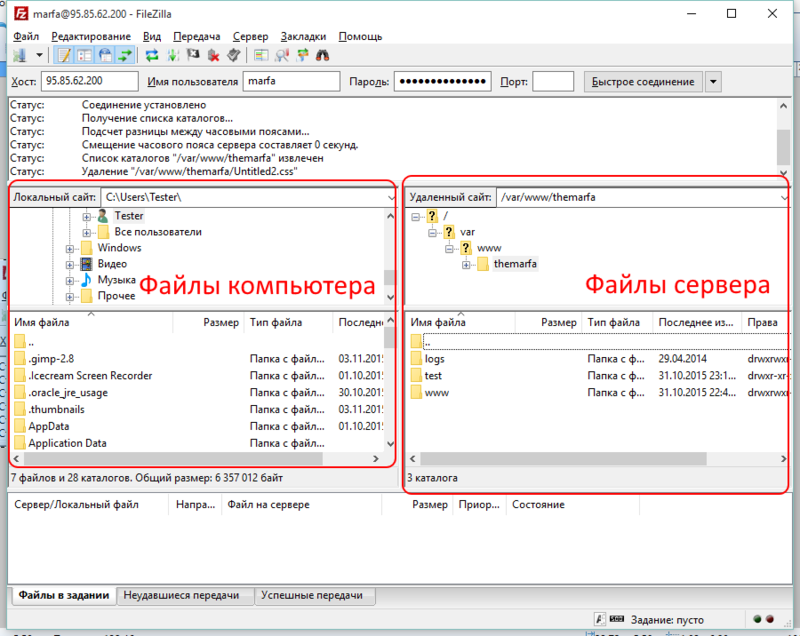Select the test remote folder
Image resolution: width=800 pixels, height=636 pixels.
pos(433,375)
